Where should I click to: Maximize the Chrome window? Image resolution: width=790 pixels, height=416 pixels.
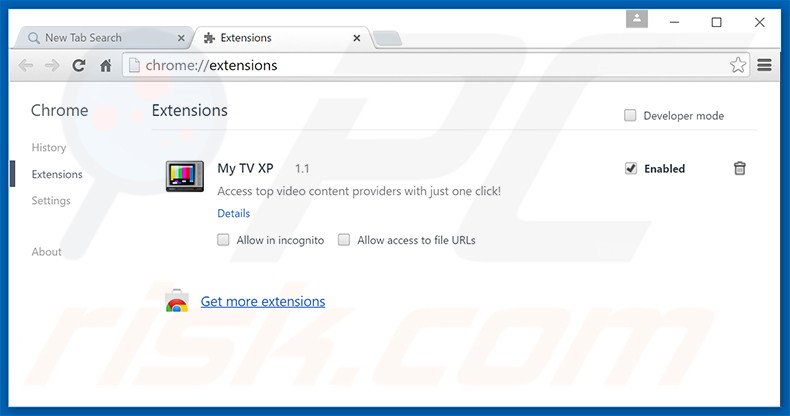(x=716, y=22)
